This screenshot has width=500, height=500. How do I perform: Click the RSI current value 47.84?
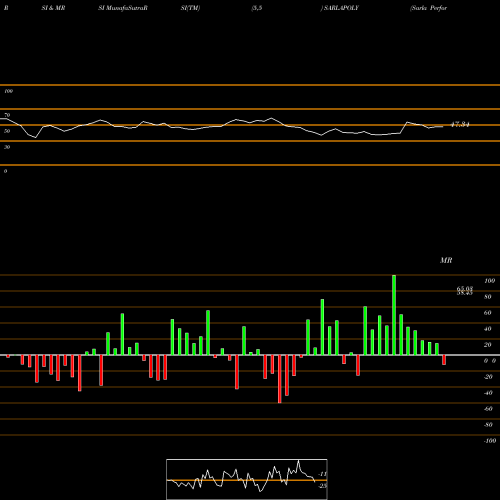[x=460, y=125]
